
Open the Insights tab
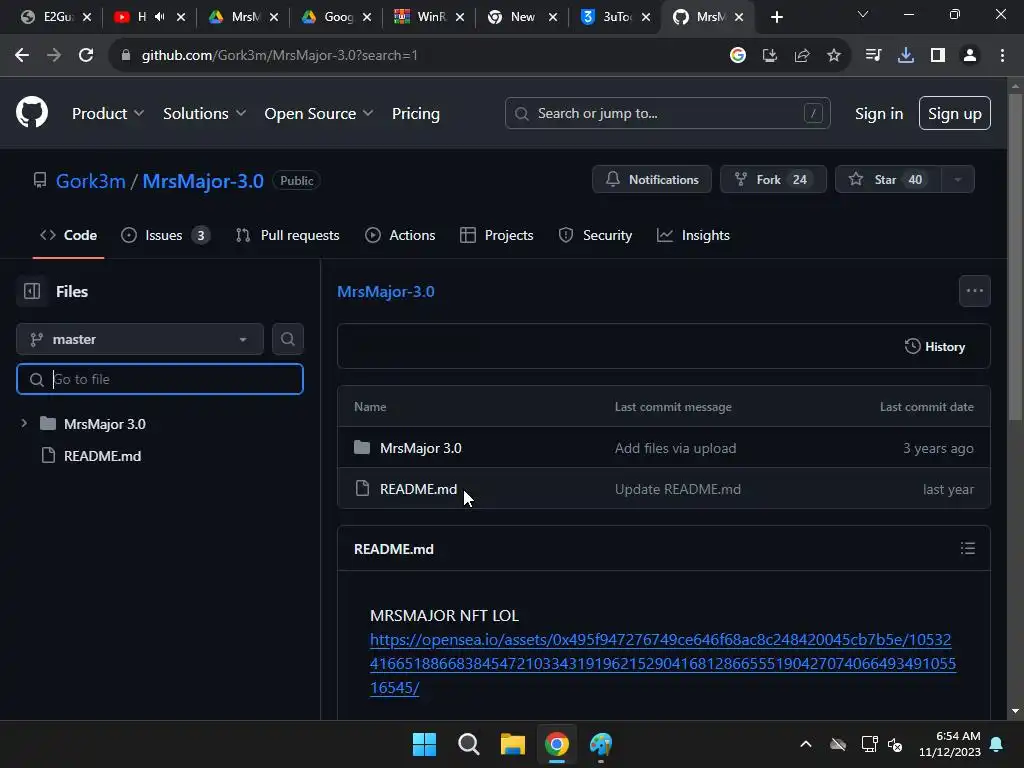pyautogui.click(x=693, y=235)
